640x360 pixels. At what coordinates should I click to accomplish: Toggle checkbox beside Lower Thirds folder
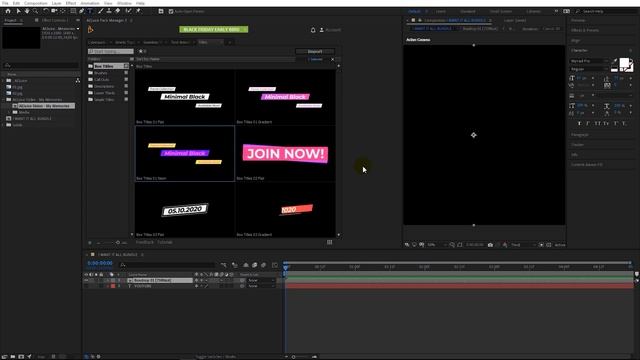point(126,93)
